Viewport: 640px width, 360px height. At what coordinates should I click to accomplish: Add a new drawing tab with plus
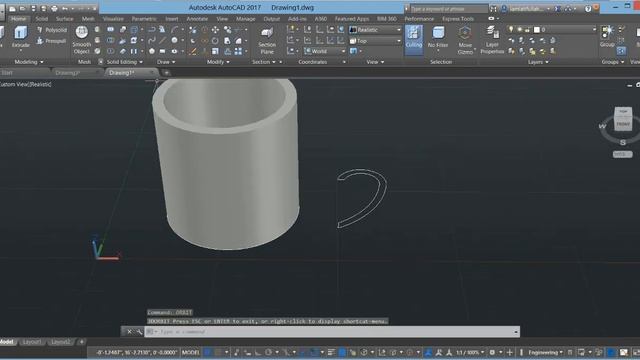coord(167,73)
